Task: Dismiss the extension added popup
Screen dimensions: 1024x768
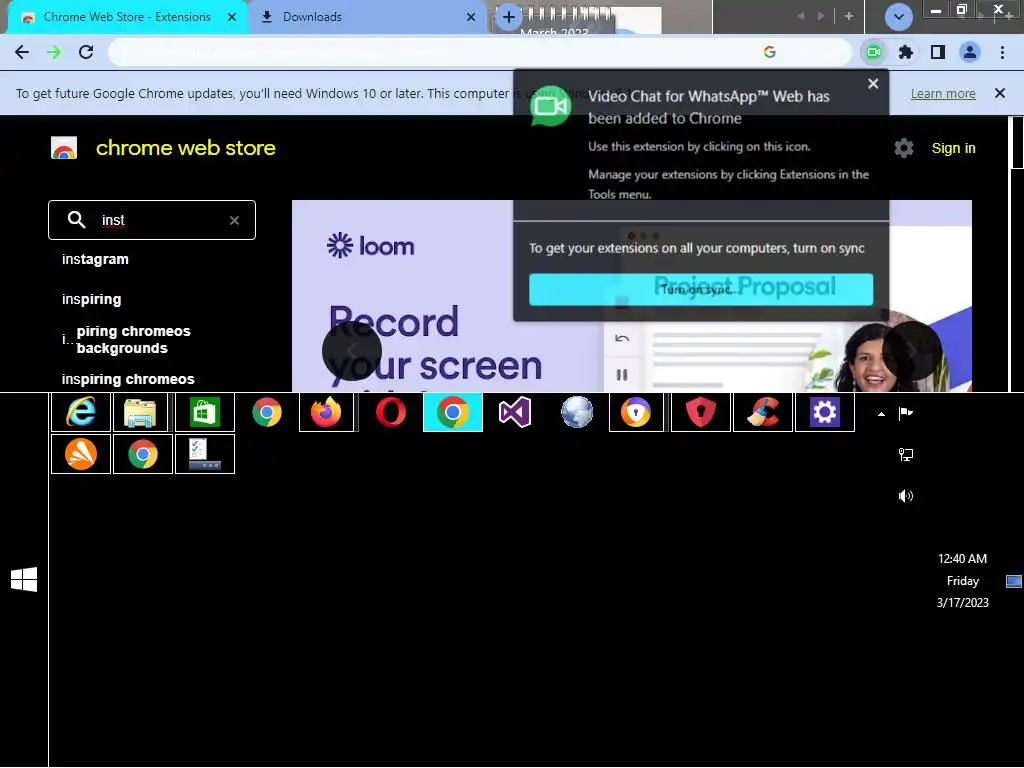Action: [x=873, y=84]
